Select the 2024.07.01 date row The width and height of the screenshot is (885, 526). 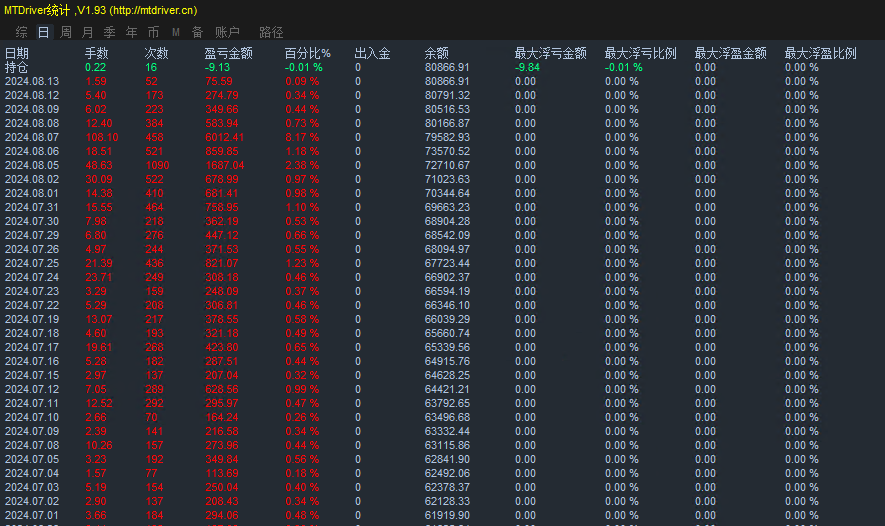pos(32,515)
